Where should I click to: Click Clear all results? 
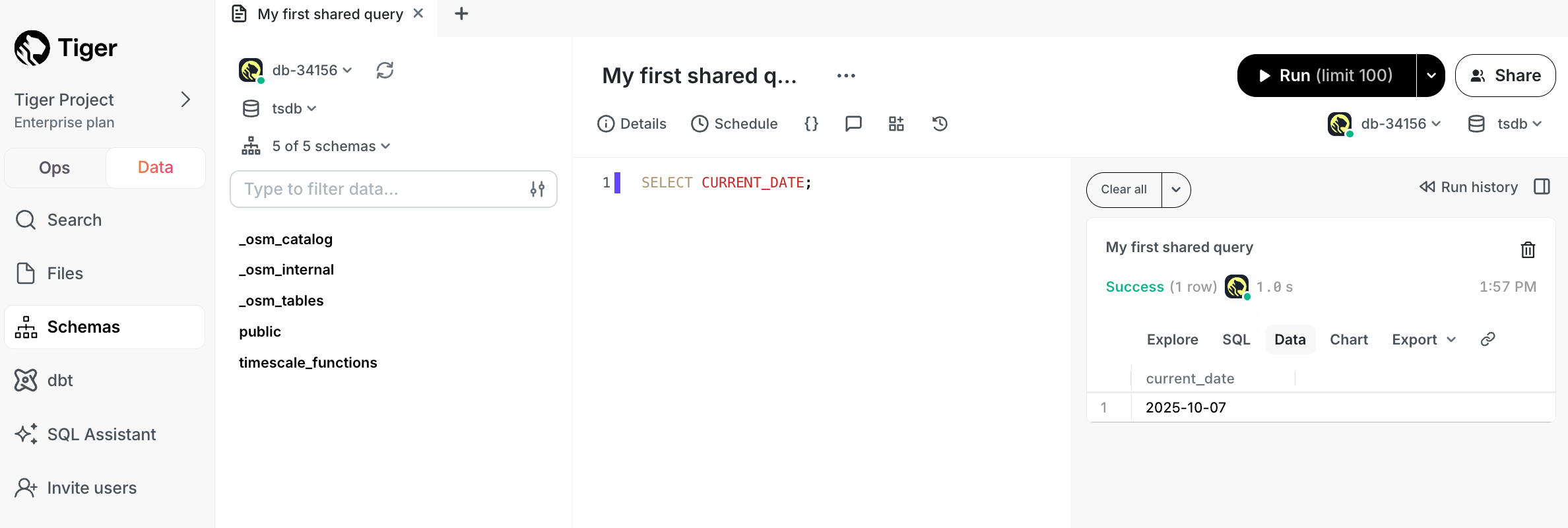[x=1124, y=189]
